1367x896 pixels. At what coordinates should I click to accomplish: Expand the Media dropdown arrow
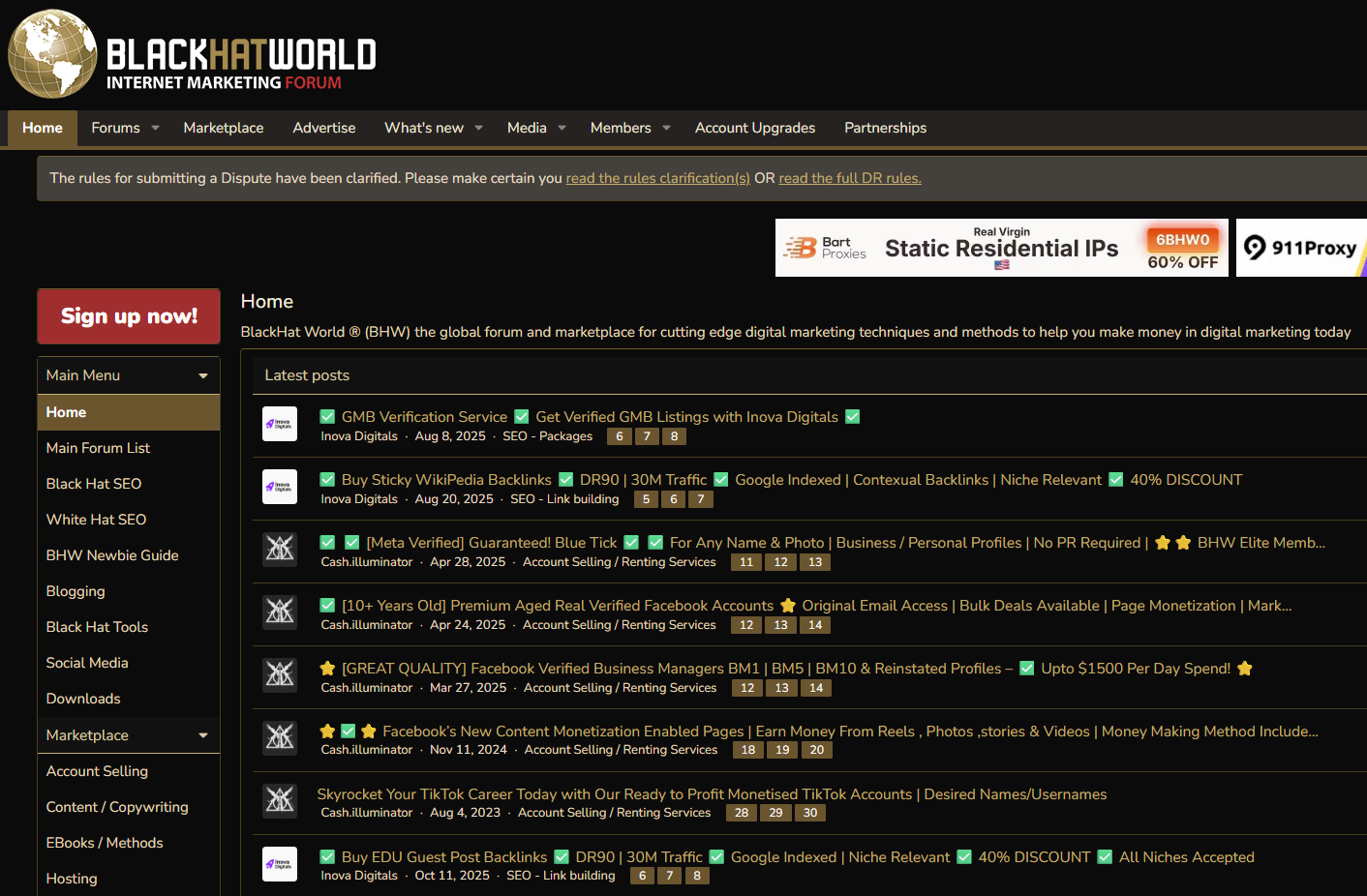[x=562, y=128]
